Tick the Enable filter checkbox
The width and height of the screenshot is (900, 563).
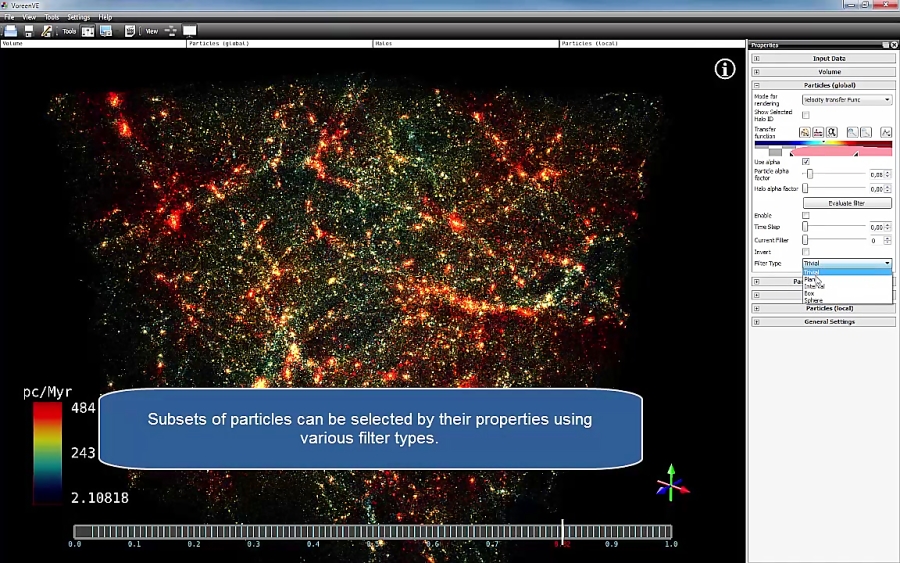(x=806, y=215)
